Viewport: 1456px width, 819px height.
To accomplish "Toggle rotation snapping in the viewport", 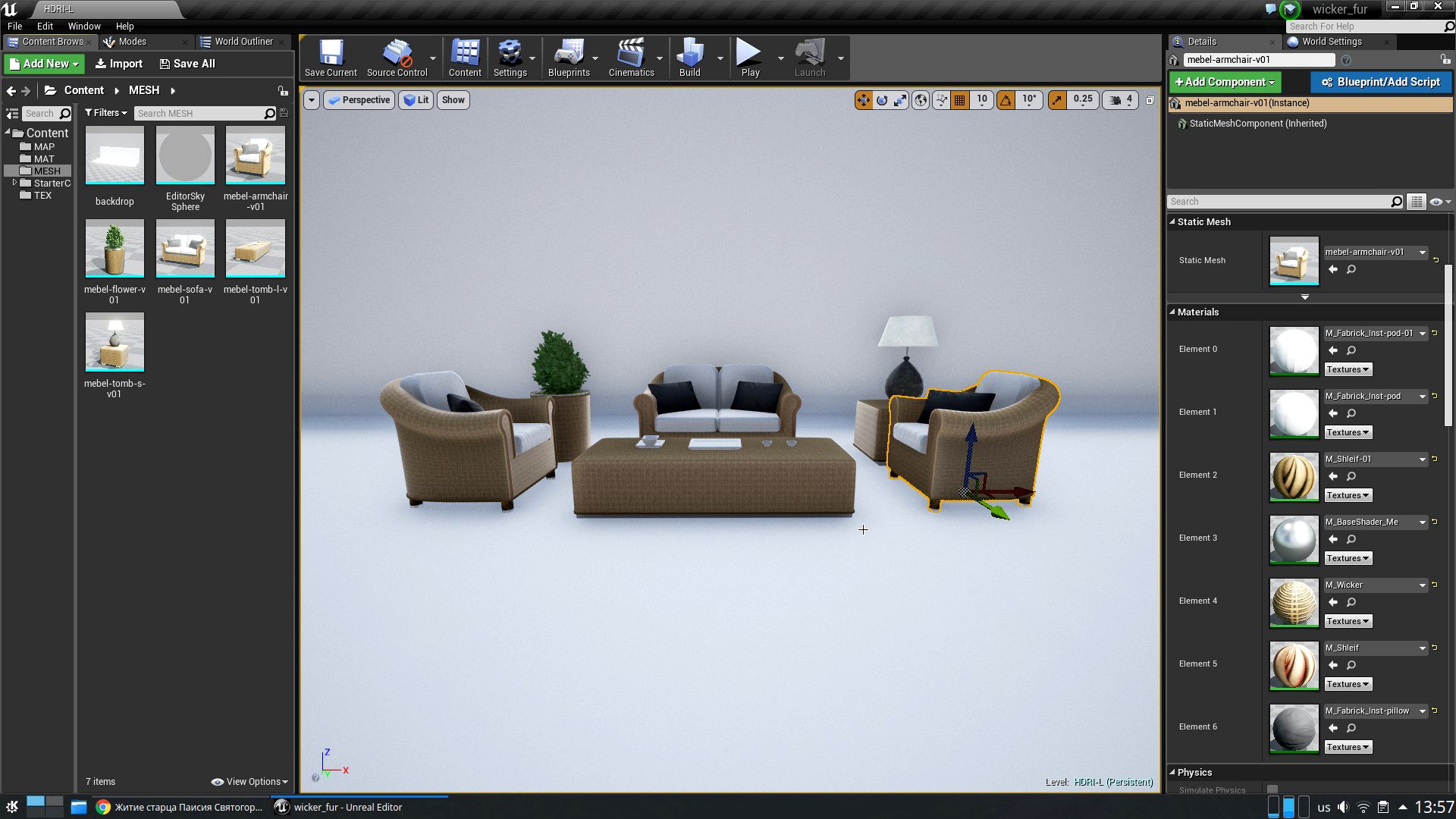I will tap(1006, 100).
